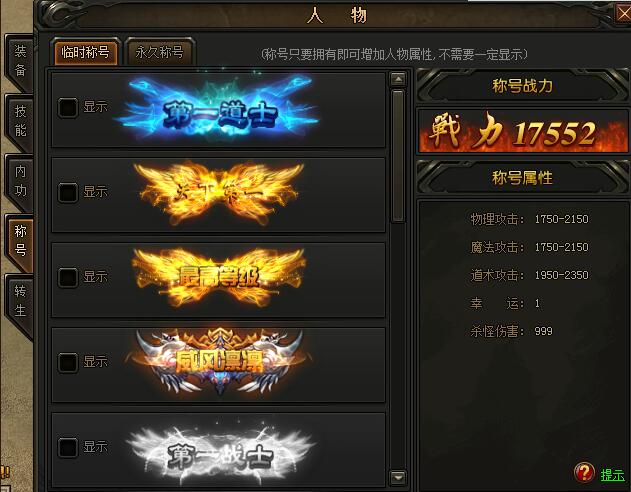This screenshot has width=631, height=492.
Task: Click the scroll up arrow of title list
Action: pyautogui.click(x=398, y=79)
